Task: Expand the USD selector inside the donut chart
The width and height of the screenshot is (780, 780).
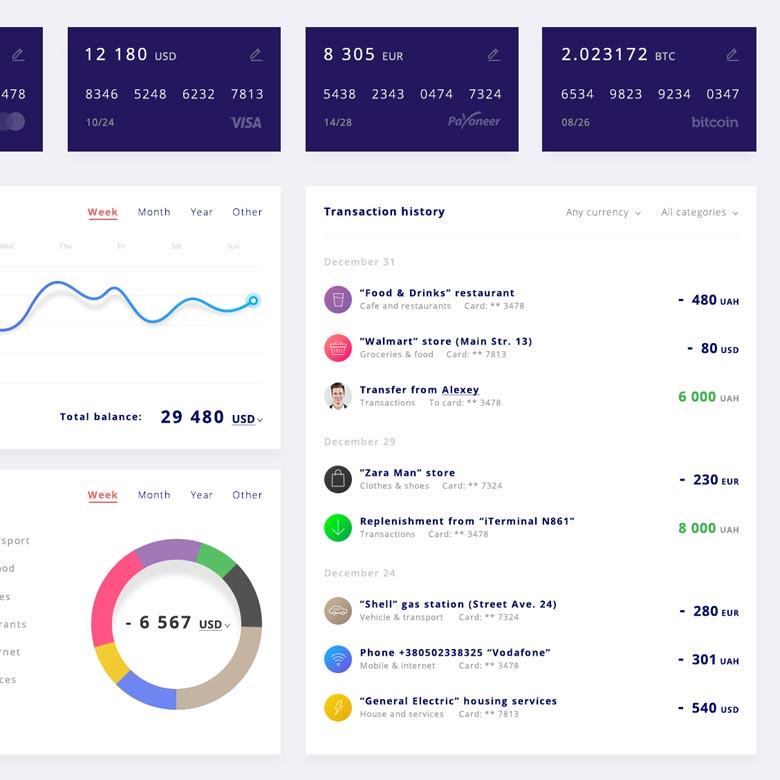Action: (214, 625)
